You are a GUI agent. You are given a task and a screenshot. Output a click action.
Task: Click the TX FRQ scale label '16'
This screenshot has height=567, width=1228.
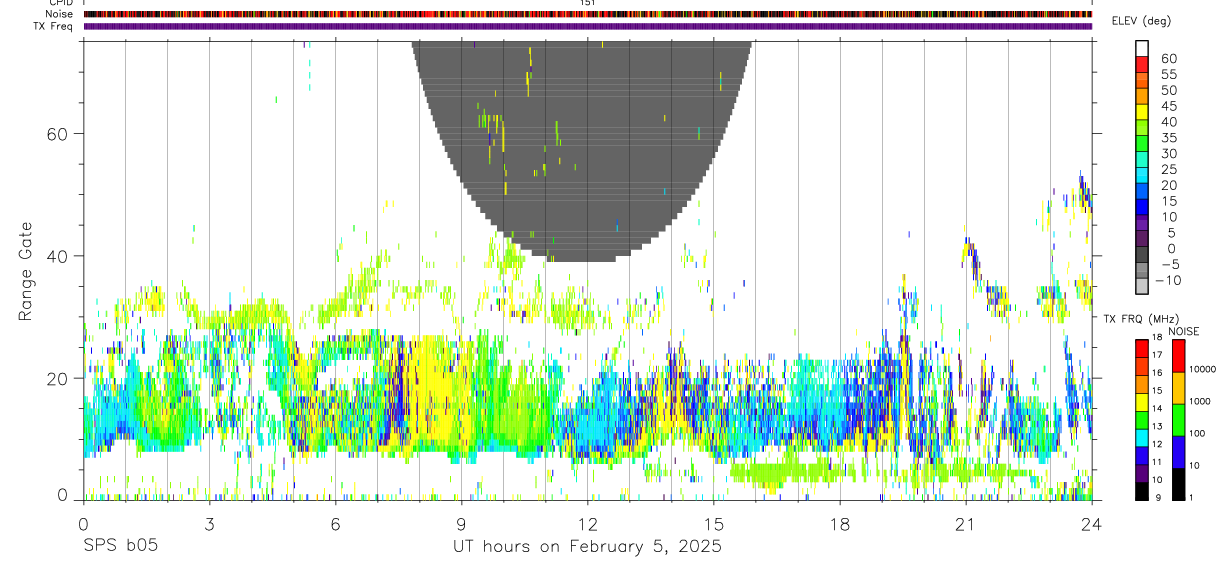[x=1158, y=373]
